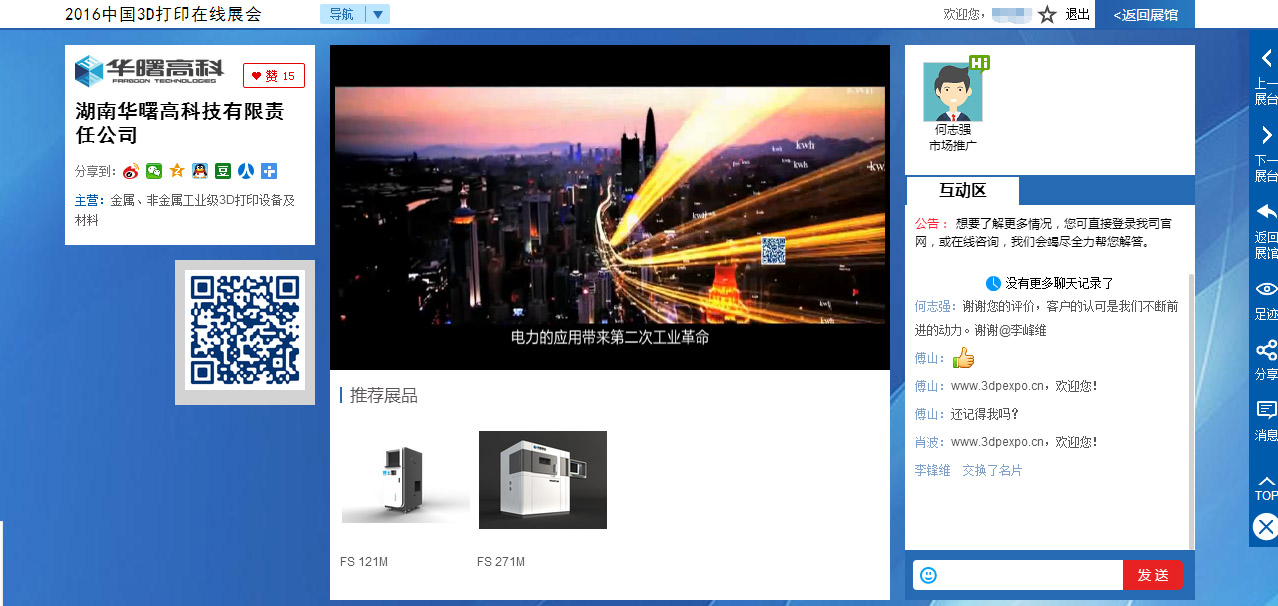Image resolution: width=1278 pixels, height=606 pixels.
Task: Share to QZone star icon
Action: coord(177,171)
